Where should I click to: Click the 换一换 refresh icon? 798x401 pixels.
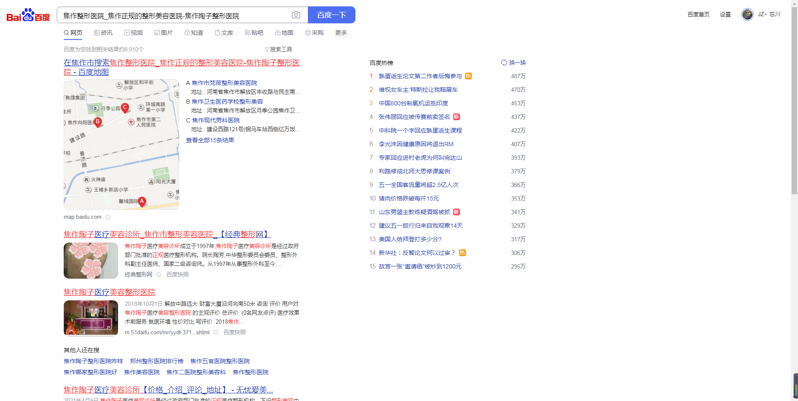(504, 62)
